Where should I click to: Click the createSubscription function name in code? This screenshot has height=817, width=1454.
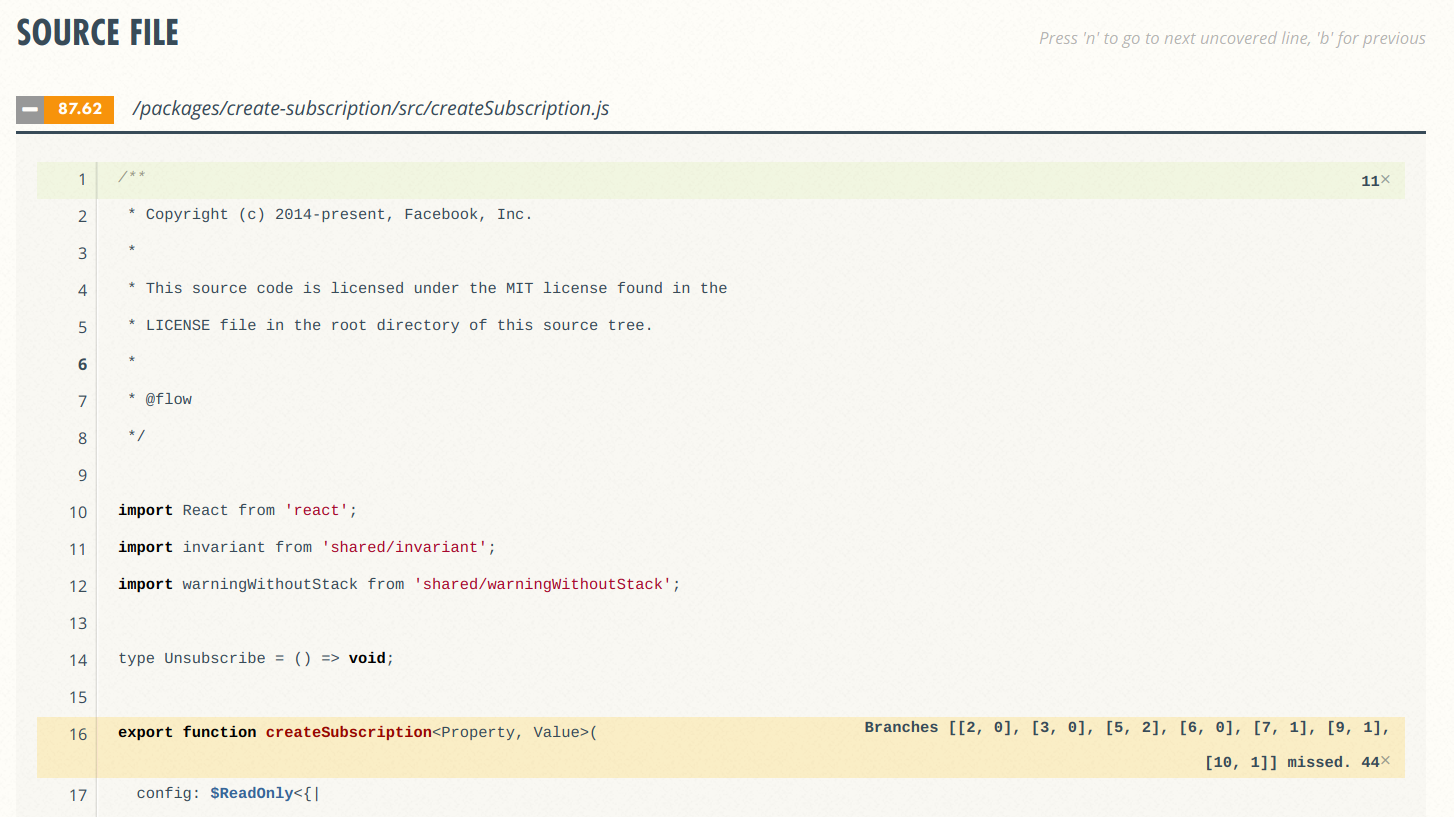(x=348, y=733)
